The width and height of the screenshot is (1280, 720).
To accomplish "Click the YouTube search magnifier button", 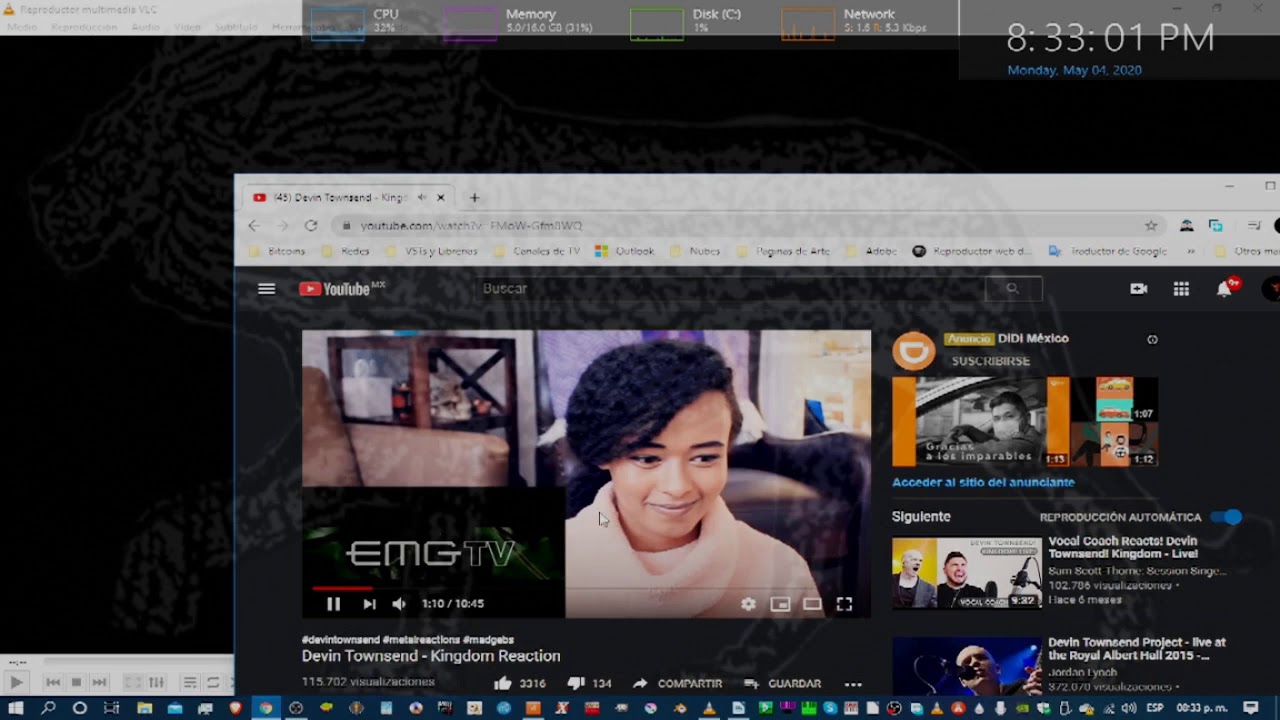I will click(1013, 289).
